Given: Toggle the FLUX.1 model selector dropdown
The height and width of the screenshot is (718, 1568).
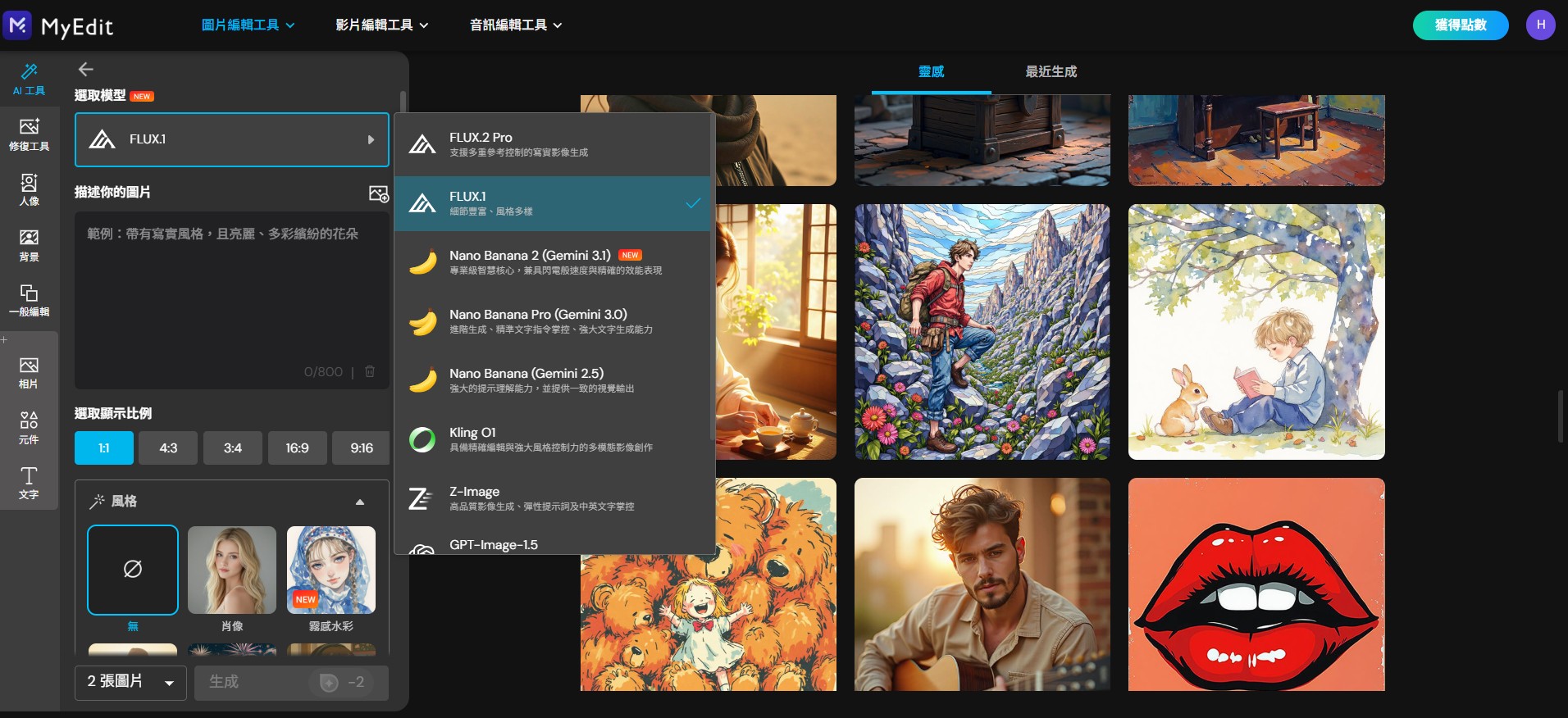Looking at the screenshot, I should click(232, 139).
